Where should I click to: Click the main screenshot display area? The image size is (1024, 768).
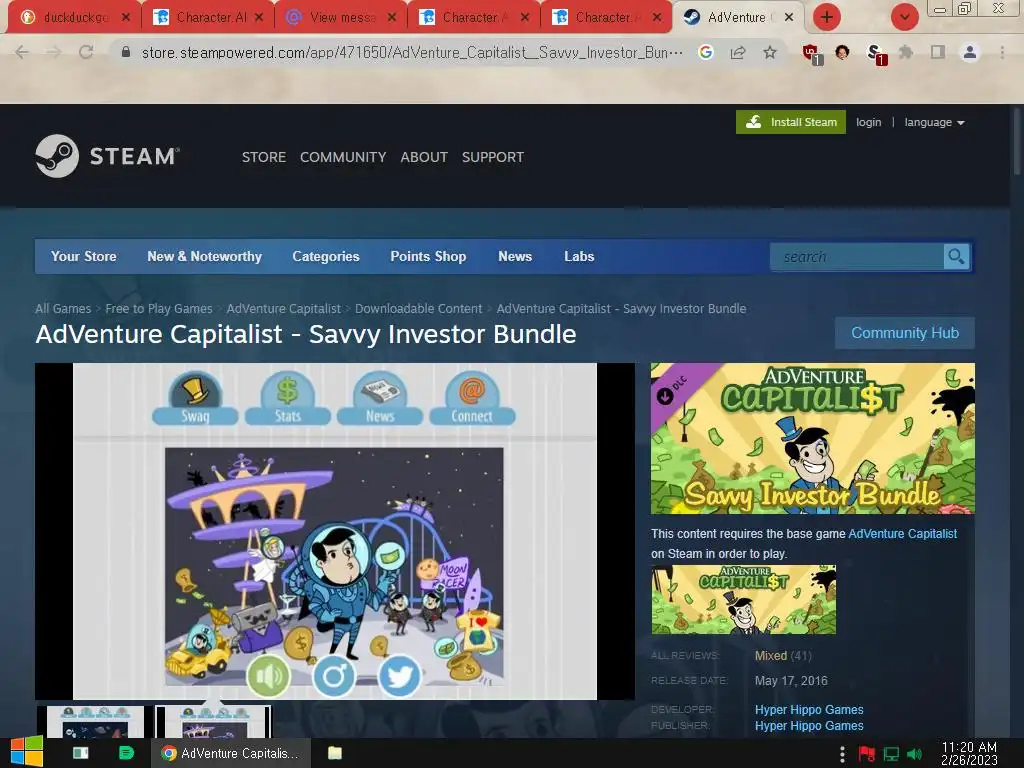click(334, 531)
